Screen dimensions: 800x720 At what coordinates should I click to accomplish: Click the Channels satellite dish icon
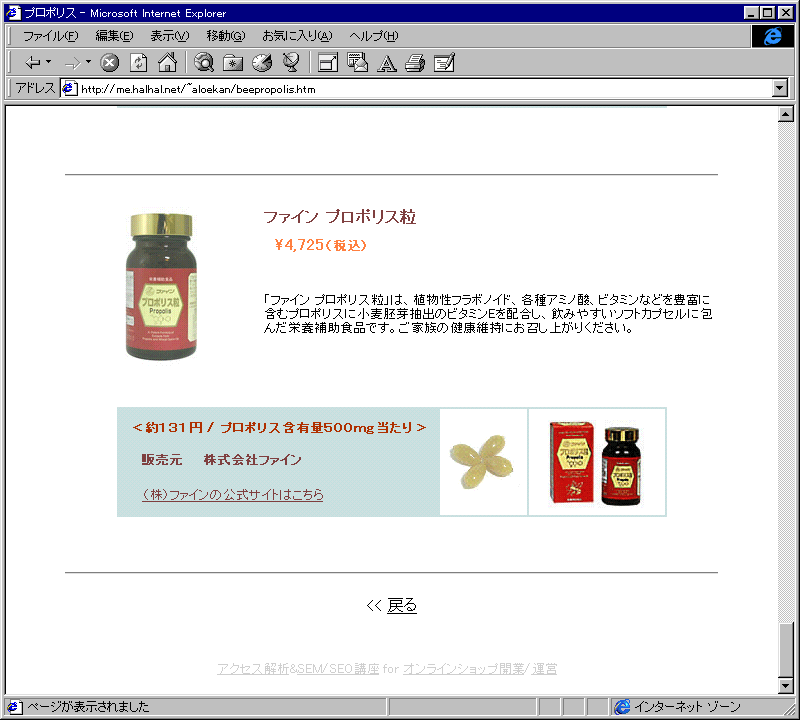coord(291,62)
